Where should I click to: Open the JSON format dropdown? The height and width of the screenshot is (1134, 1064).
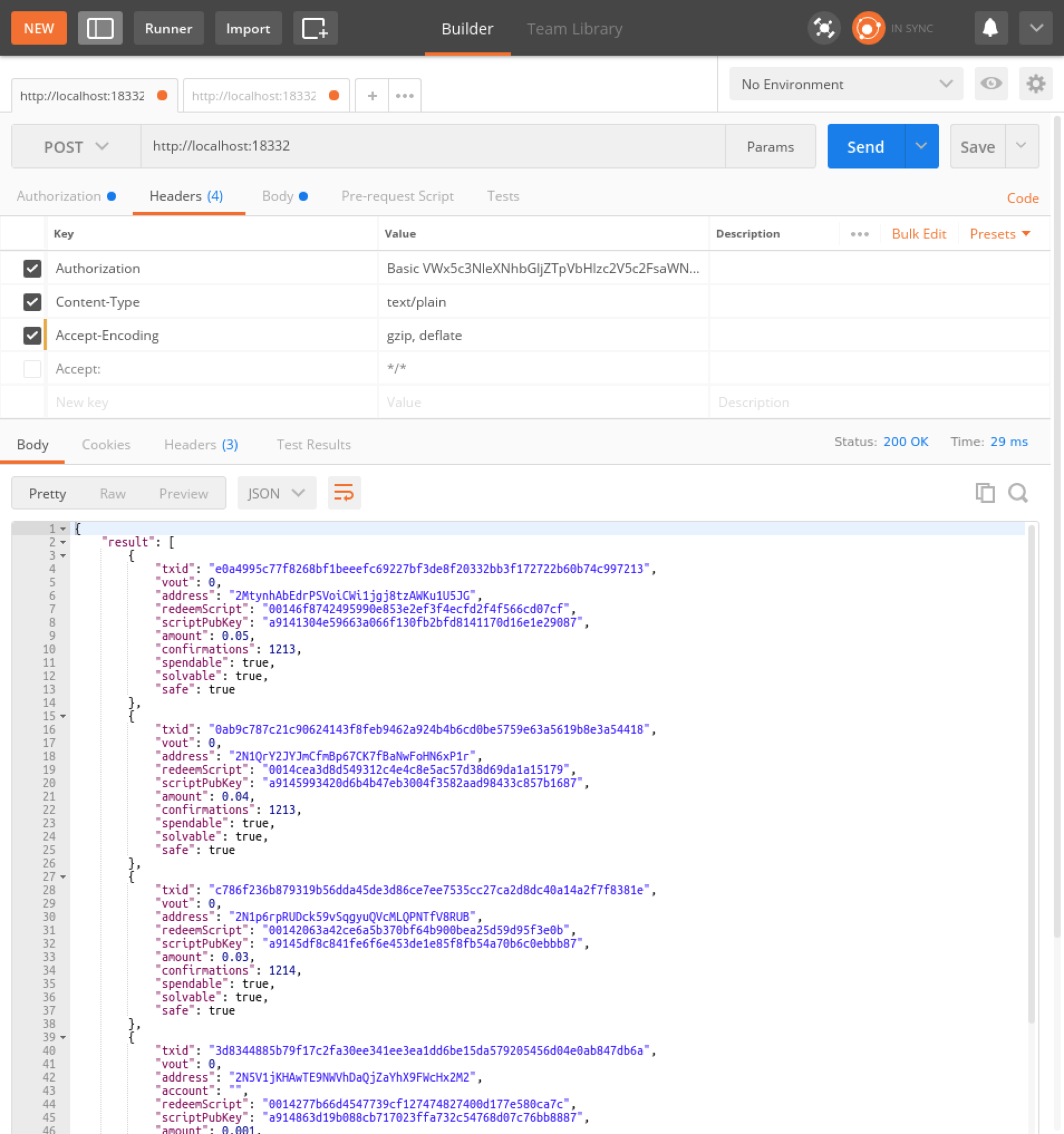click(x=277, y=493)
